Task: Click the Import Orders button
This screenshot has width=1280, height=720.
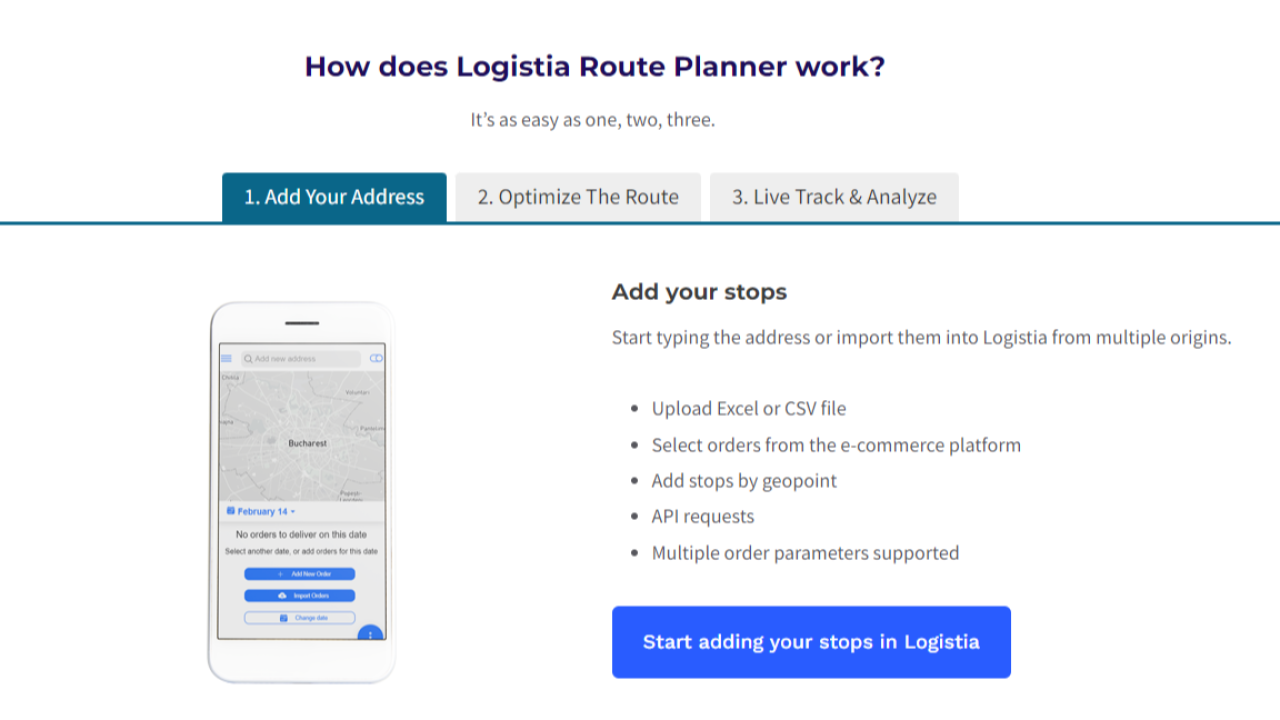Action: point(300,596)
